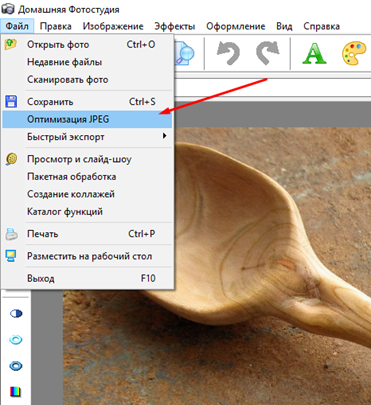
Task: Select Пакетная обработка menu entry
Action: [x=87, y=177]
